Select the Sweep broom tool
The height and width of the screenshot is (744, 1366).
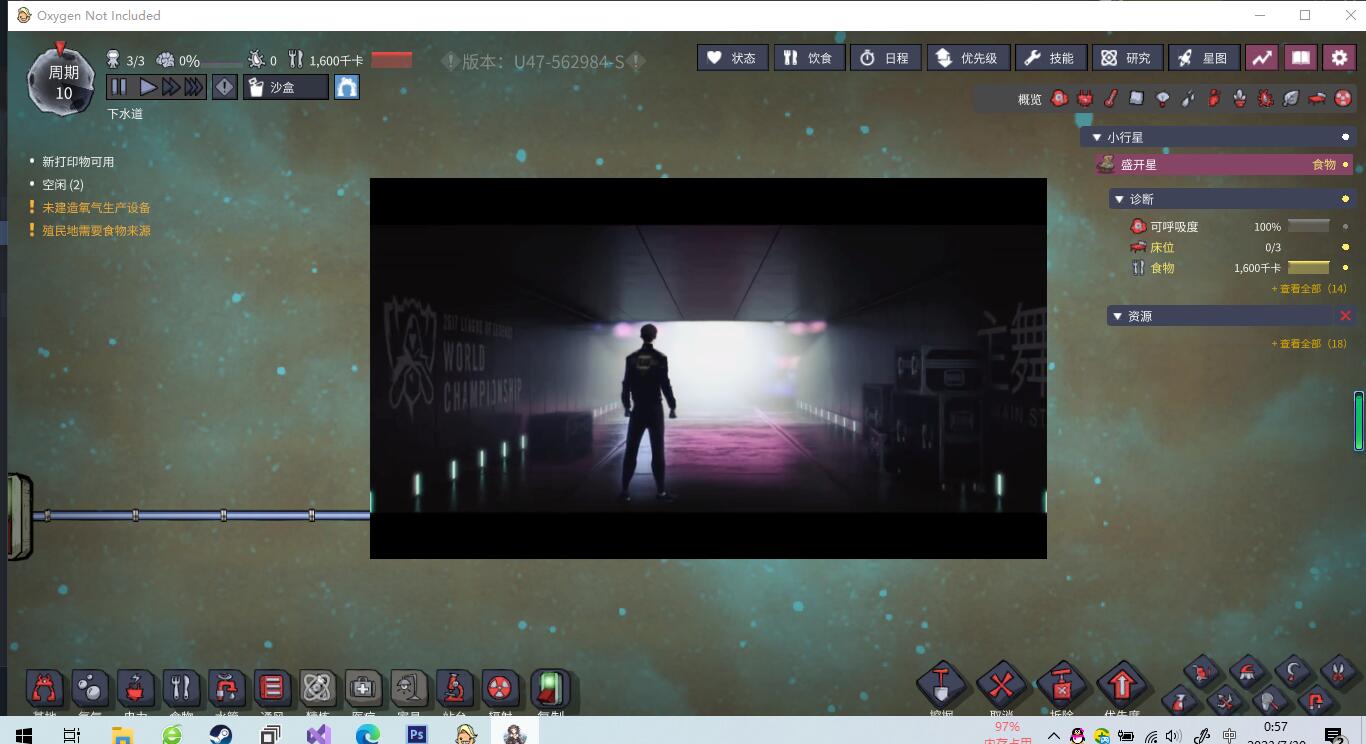(x=1248, y=671)
